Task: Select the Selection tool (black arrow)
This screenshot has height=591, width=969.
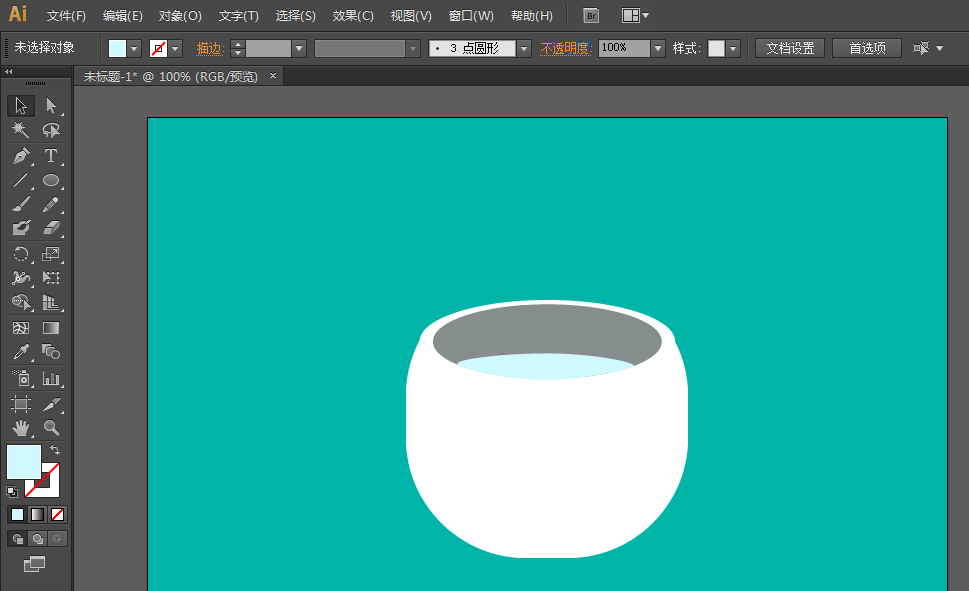Action: tap(21, 106)
